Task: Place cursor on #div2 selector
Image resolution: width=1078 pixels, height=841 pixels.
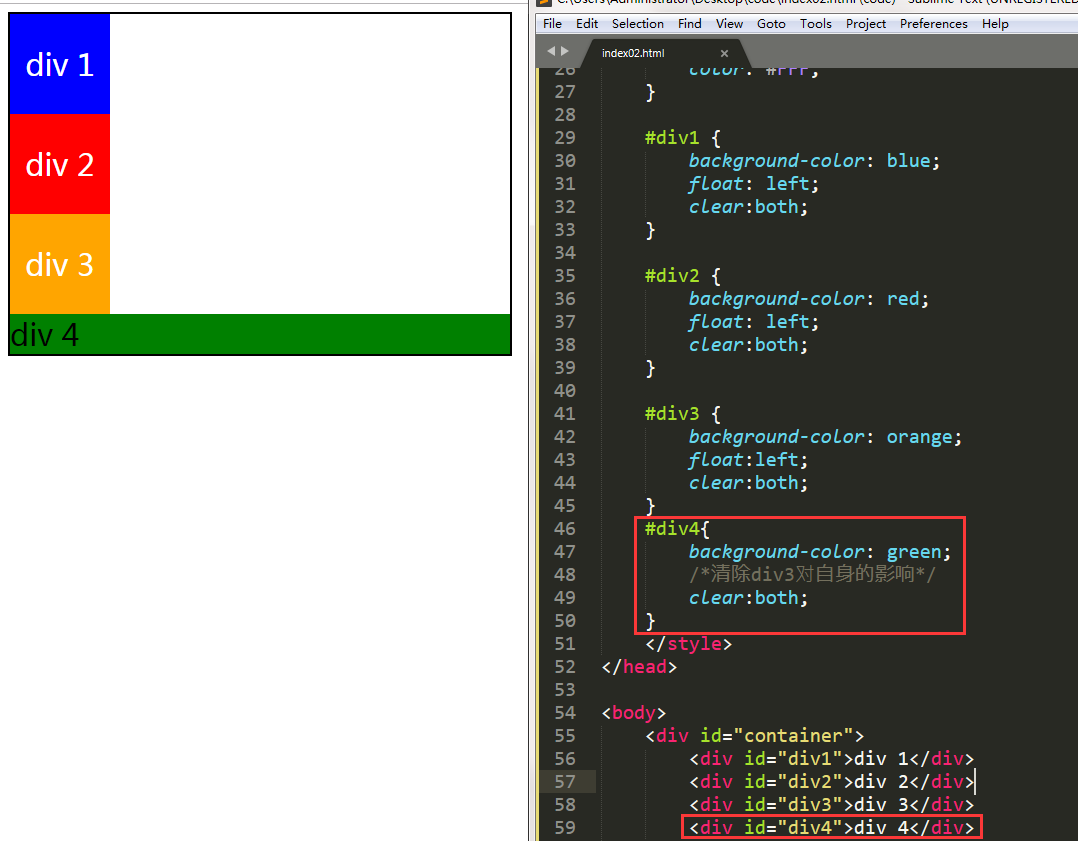Action: tap(672, 276)
